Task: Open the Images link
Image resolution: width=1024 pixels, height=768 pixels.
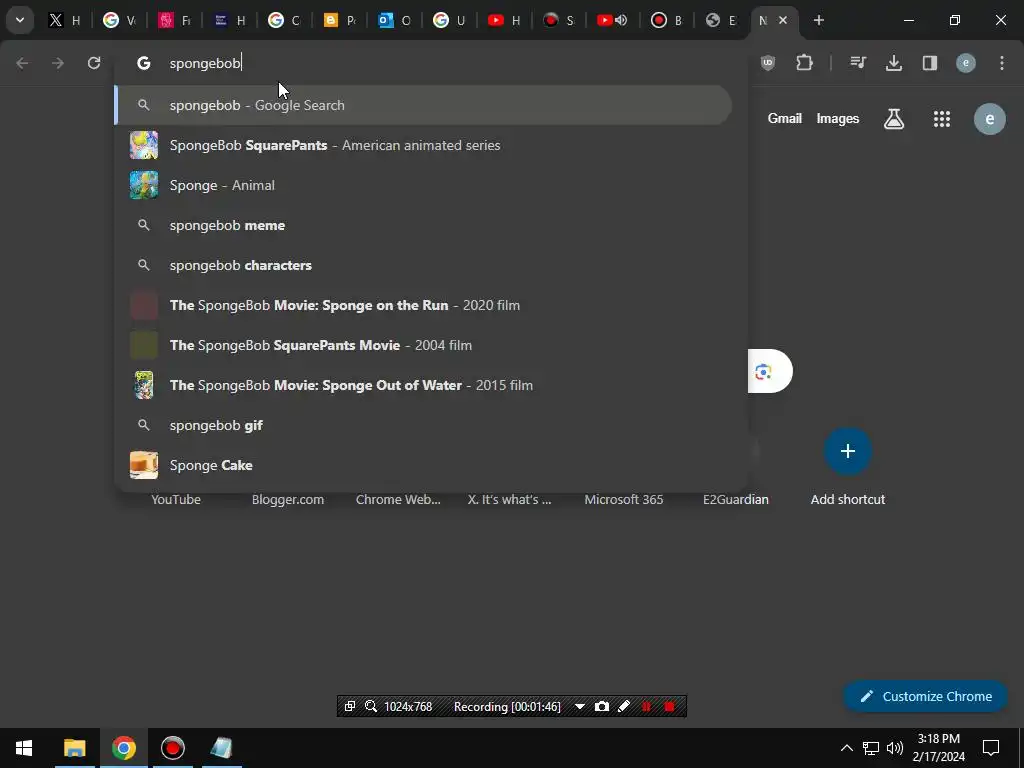Action: [838, 118]
